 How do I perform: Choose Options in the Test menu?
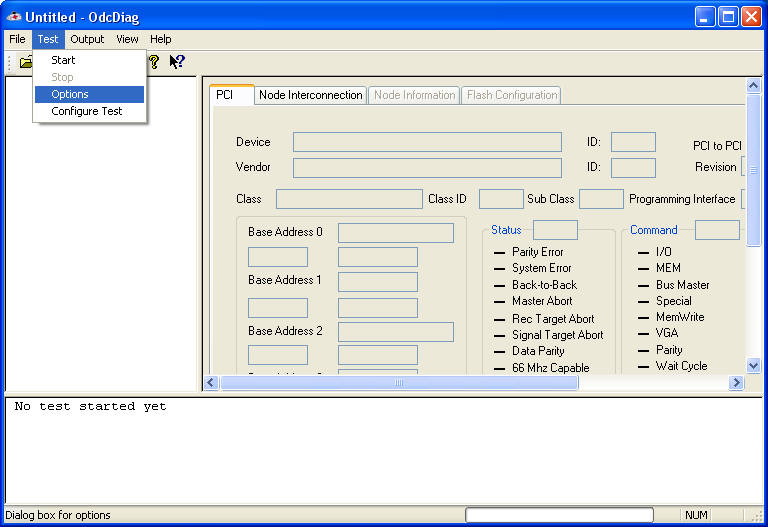(x=89, y=94)
